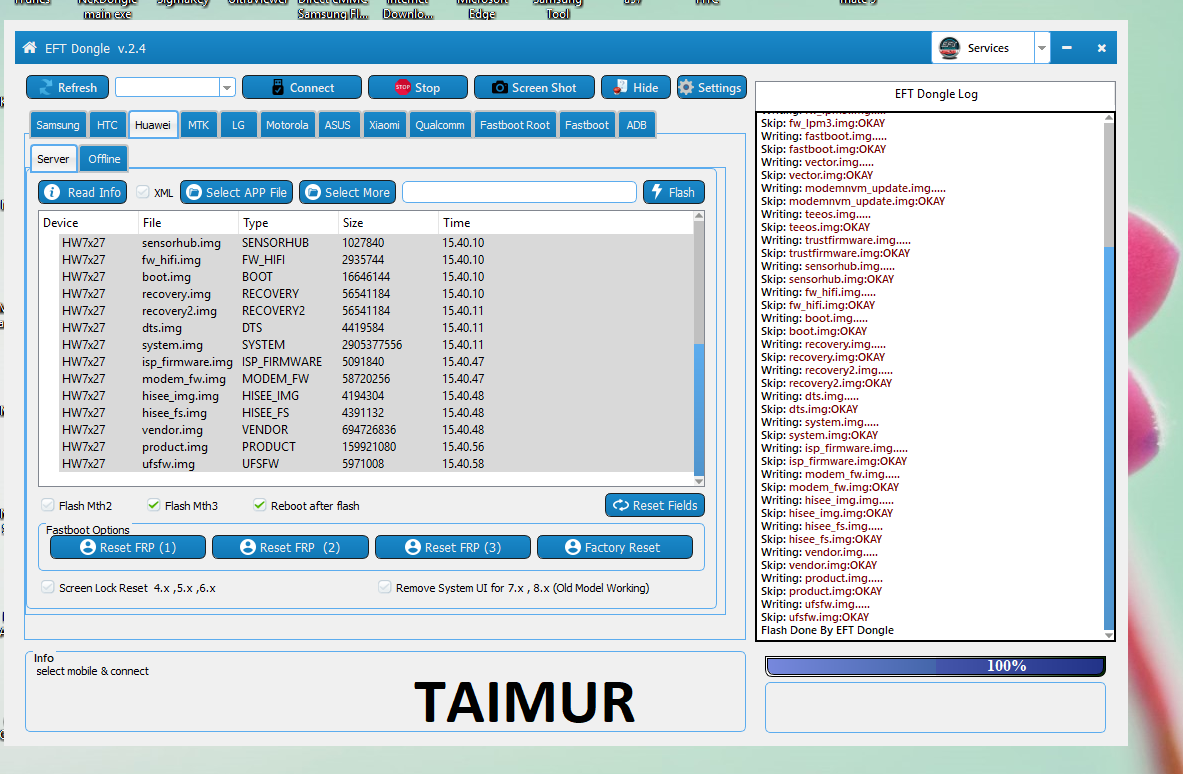Toggle the XML checkbox
Screen dimensions: 1183x774
(143, 192)
